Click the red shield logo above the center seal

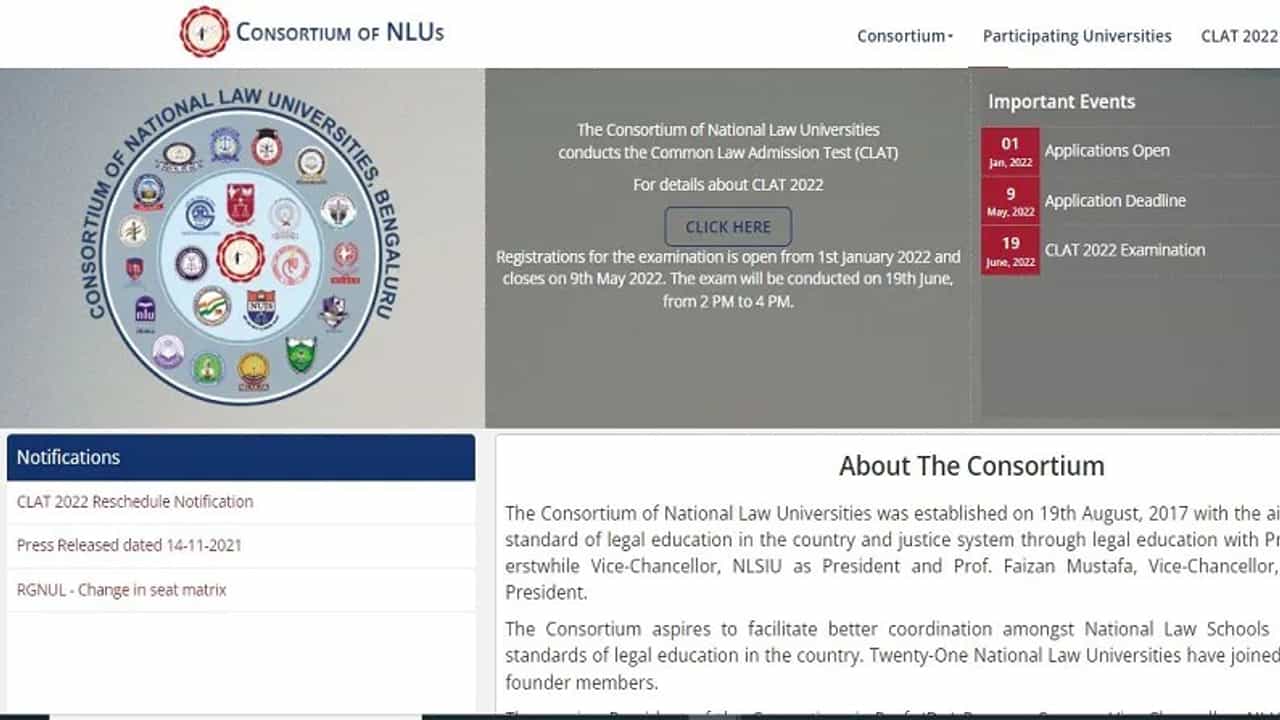pos(240,203)
